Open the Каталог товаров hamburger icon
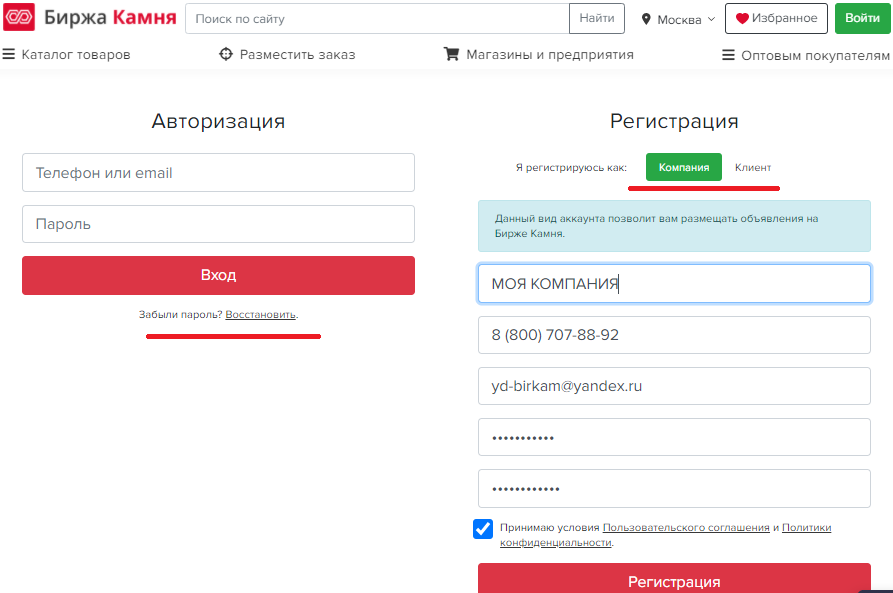 coord(9,54)
